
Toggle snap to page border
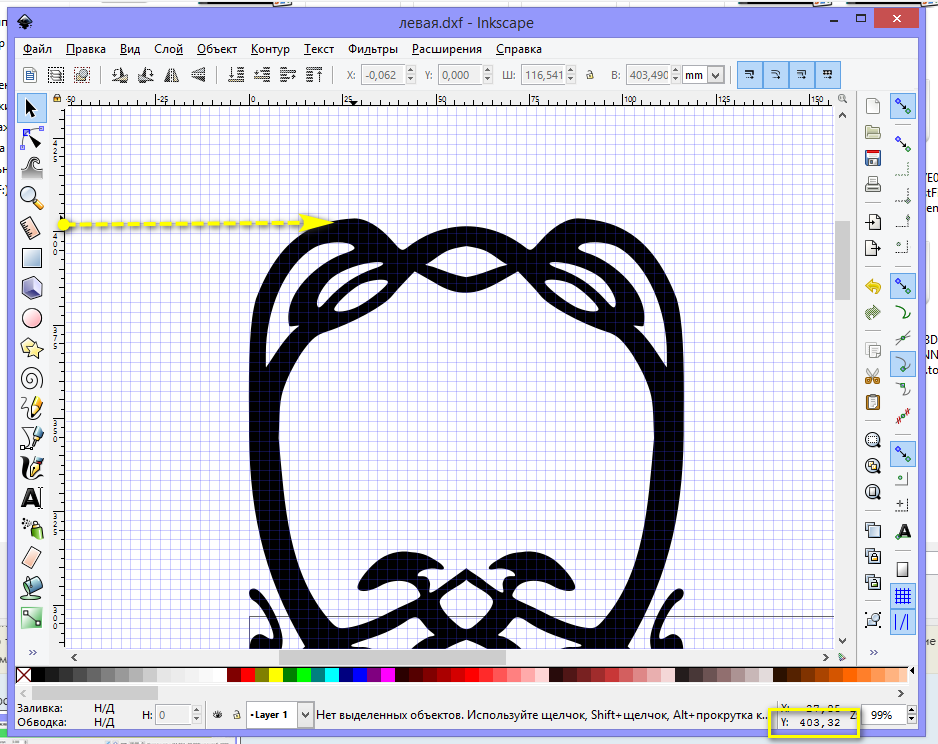coord(903,569)
